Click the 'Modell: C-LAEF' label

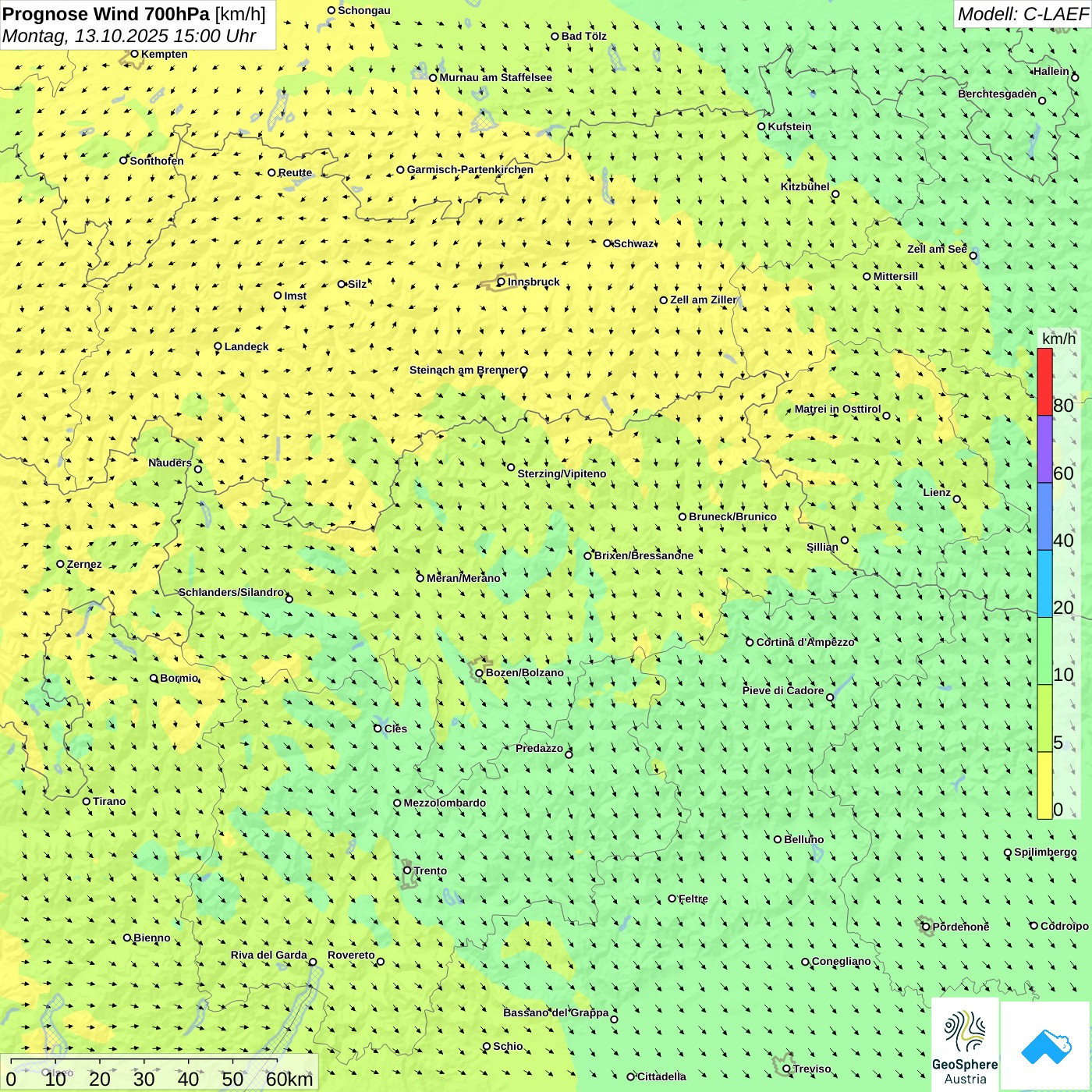click(1023, 14)
